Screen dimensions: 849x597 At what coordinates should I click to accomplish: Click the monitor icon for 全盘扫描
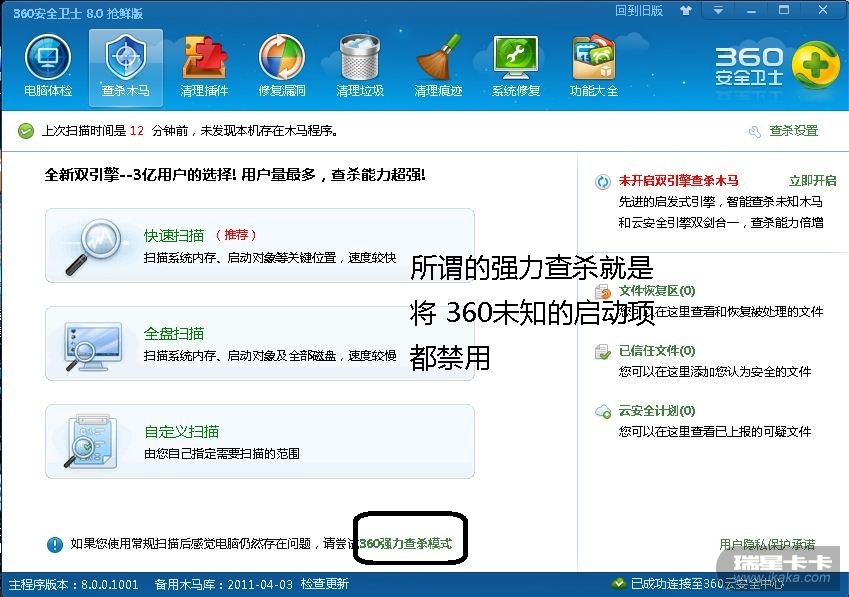point(93,346)
